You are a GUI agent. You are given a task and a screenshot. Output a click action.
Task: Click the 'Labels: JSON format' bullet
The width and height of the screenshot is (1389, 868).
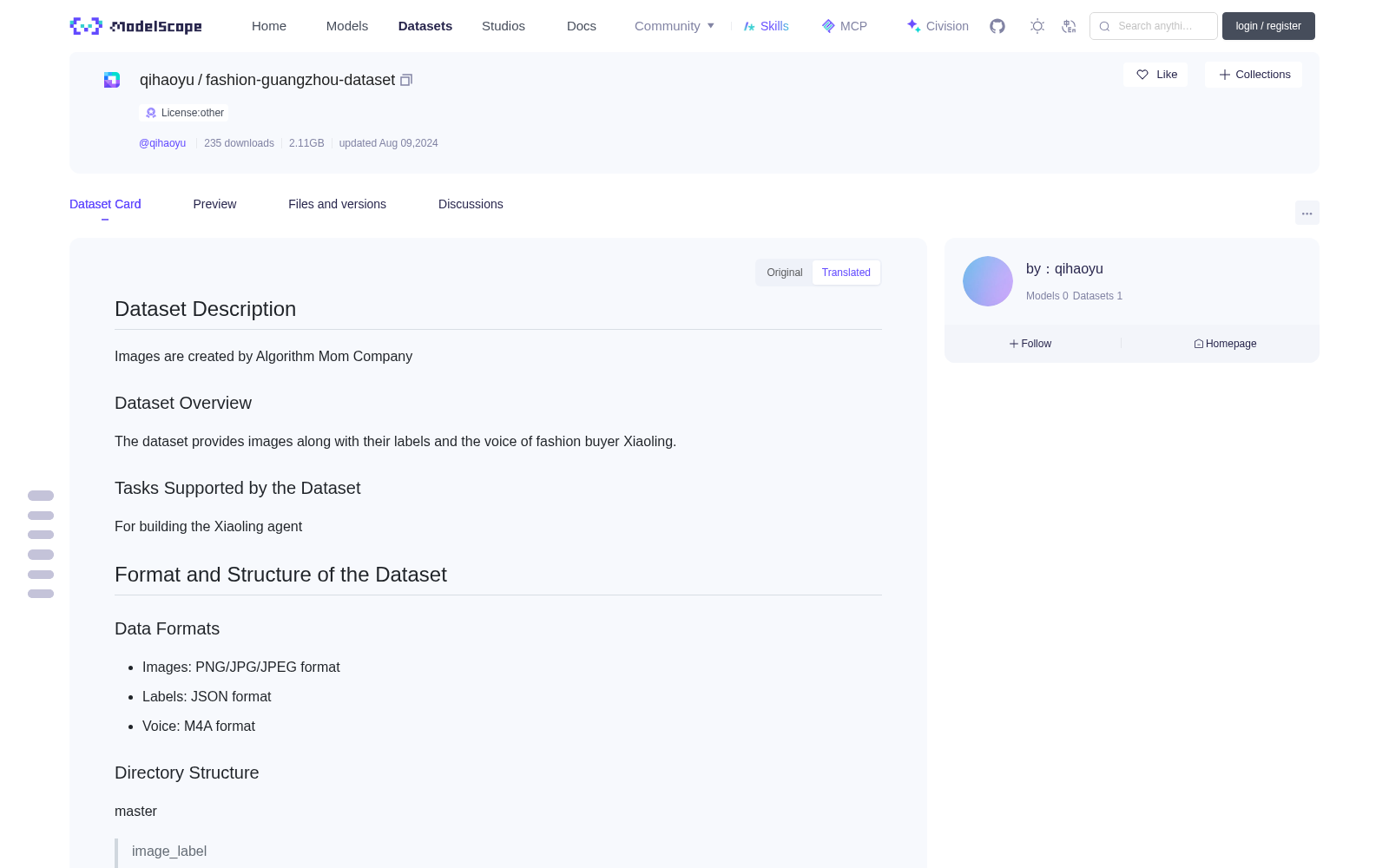tap(207, 697)
